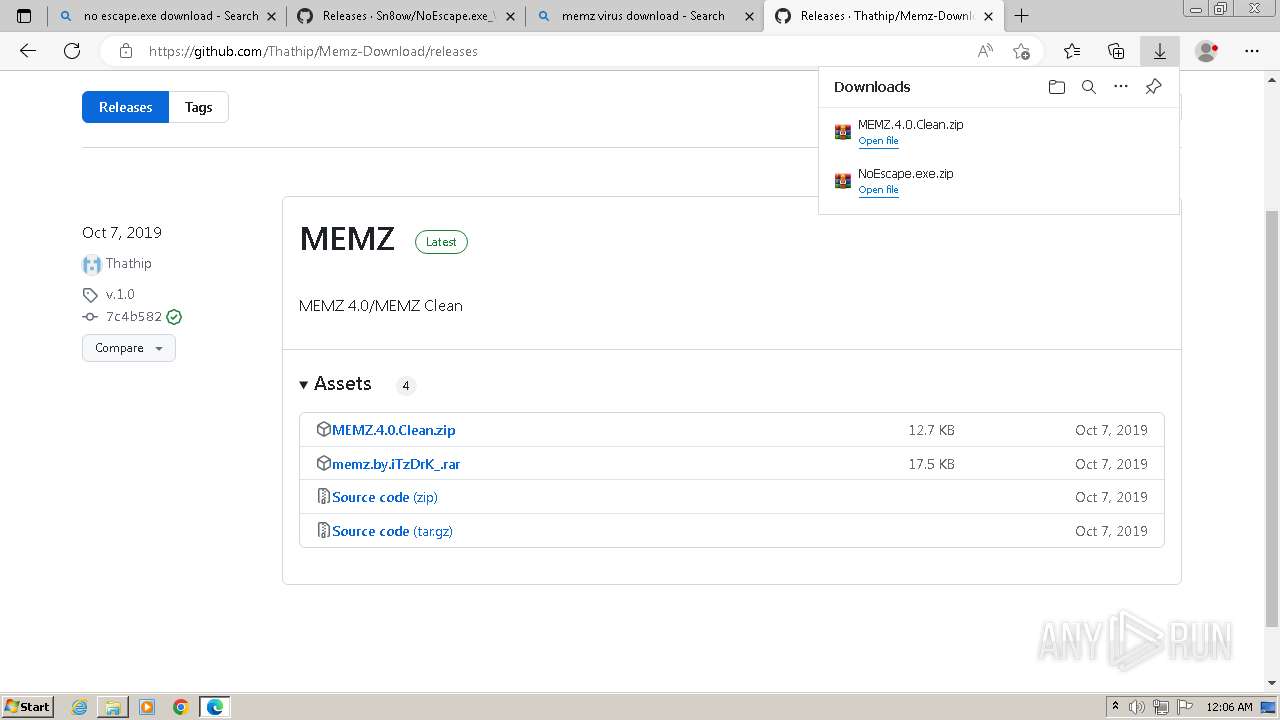
Task: Click the volume speaker tray icon
Action: [1135, 707]
